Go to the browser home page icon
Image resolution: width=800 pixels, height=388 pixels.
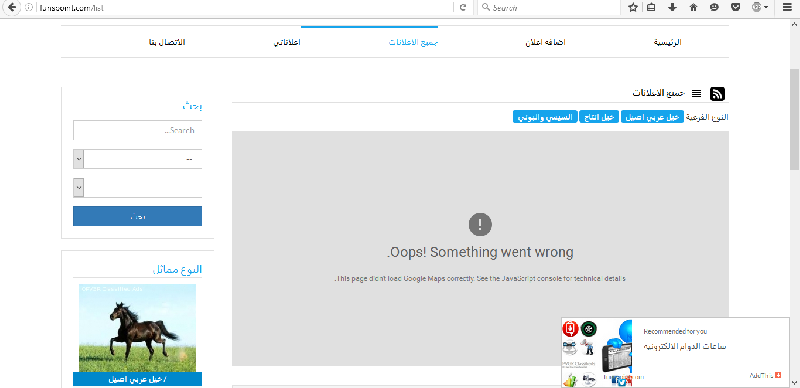tap(693, 8)
